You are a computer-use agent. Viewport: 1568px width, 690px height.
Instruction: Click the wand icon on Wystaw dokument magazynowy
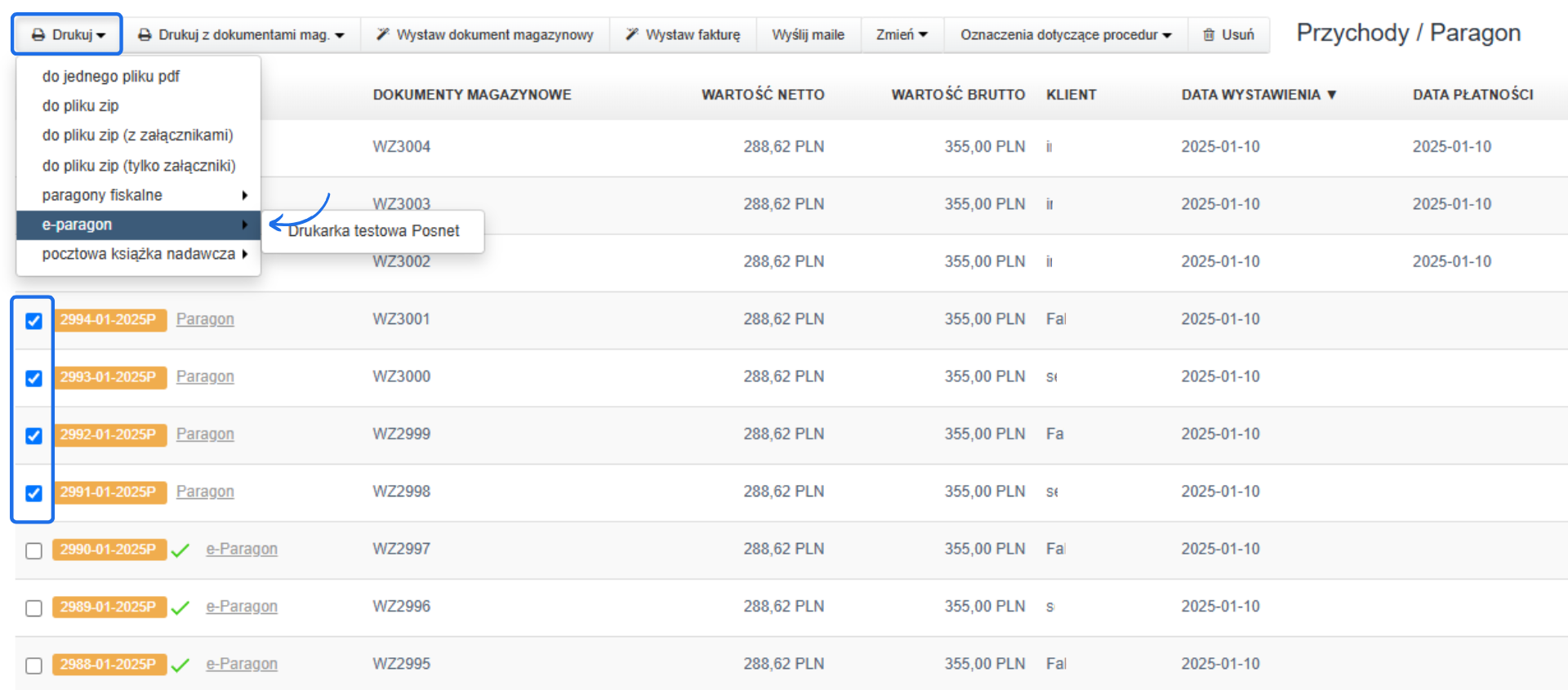382,34
